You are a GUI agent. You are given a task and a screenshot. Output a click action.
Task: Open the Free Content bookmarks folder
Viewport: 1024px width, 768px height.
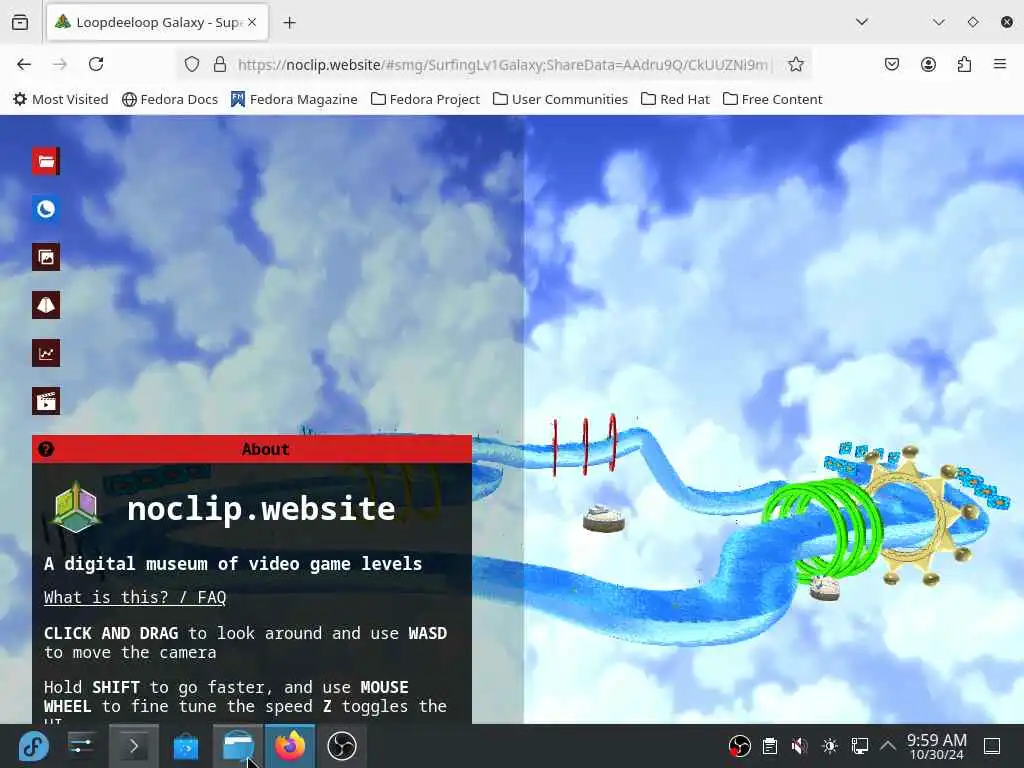773,99
